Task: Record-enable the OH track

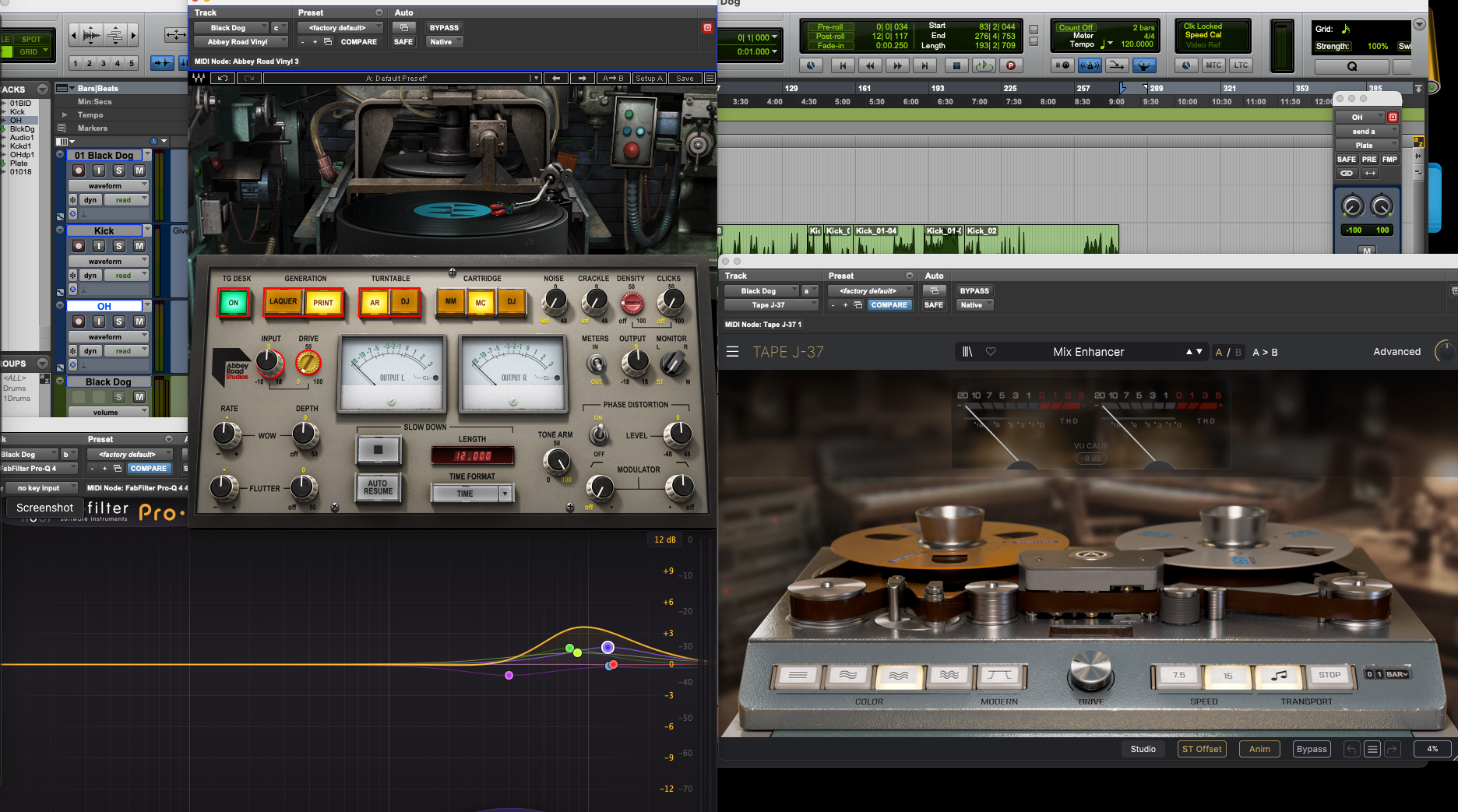Action: [79, 322]
